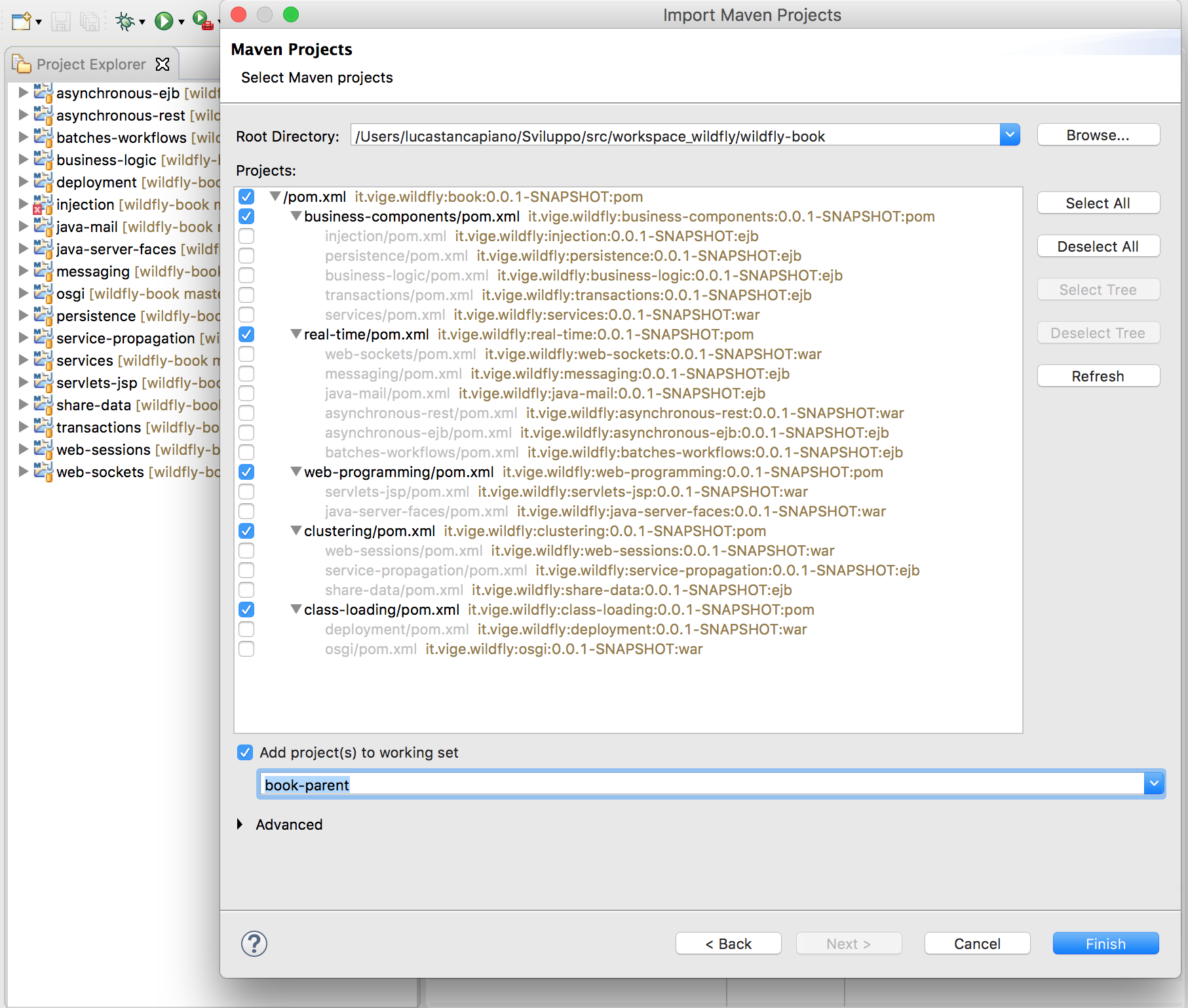Click the asynchronous-ejb project icon
This screenshot has height=1008, width=1188.
[x=43, y=92]
